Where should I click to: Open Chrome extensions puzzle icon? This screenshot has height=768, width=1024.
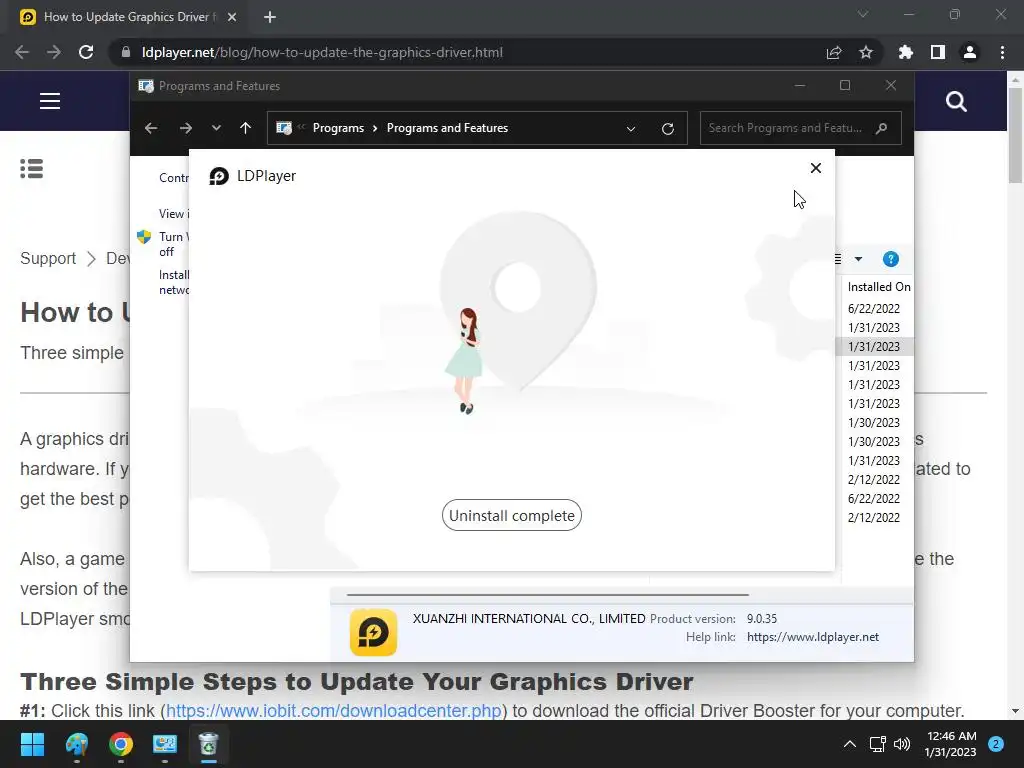click(906, 52)
